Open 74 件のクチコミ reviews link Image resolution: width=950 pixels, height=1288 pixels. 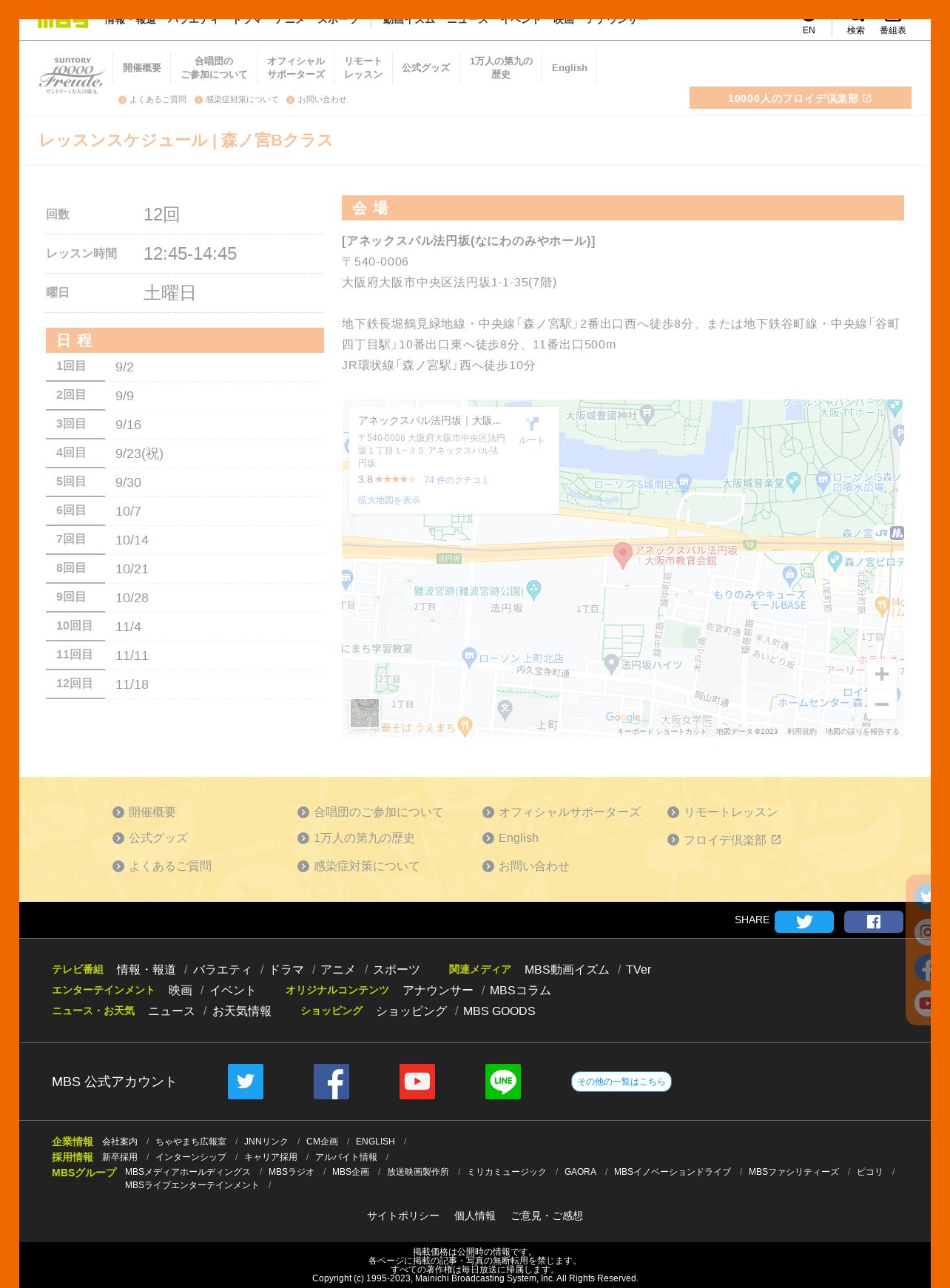tap(456, 480)
